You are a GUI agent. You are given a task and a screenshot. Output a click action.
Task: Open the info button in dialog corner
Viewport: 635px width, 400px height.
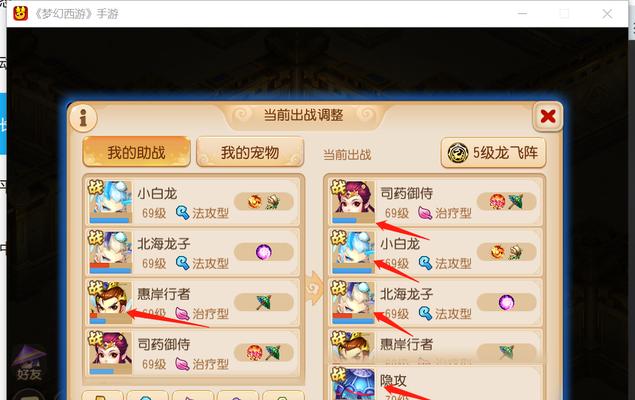pyautogui.click(x=83, y=117)
